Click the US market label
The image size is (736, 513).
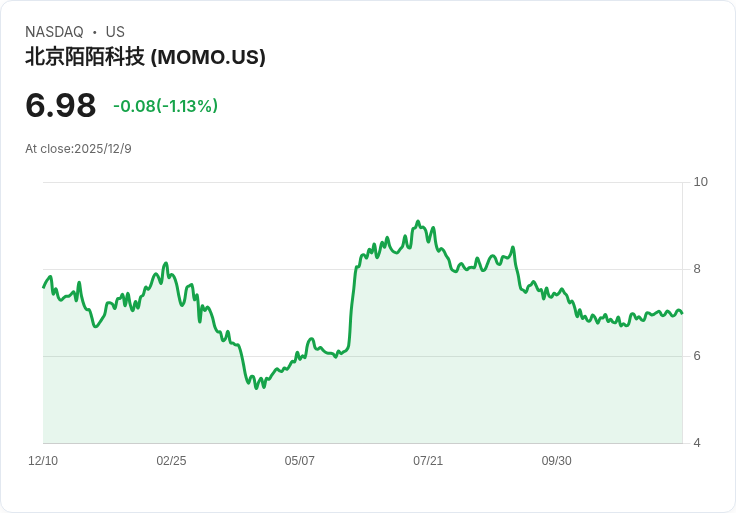[x=115, y=32]
